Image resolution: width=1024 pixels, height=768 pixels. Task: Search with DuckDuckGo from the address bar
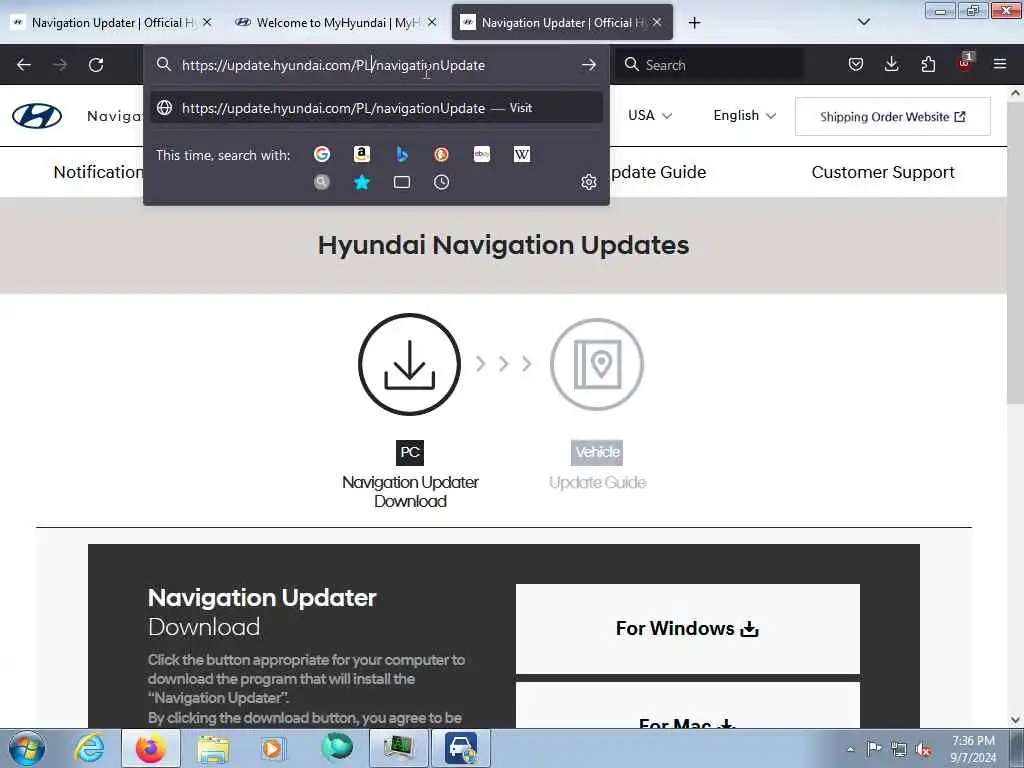(x=441, y=154)
